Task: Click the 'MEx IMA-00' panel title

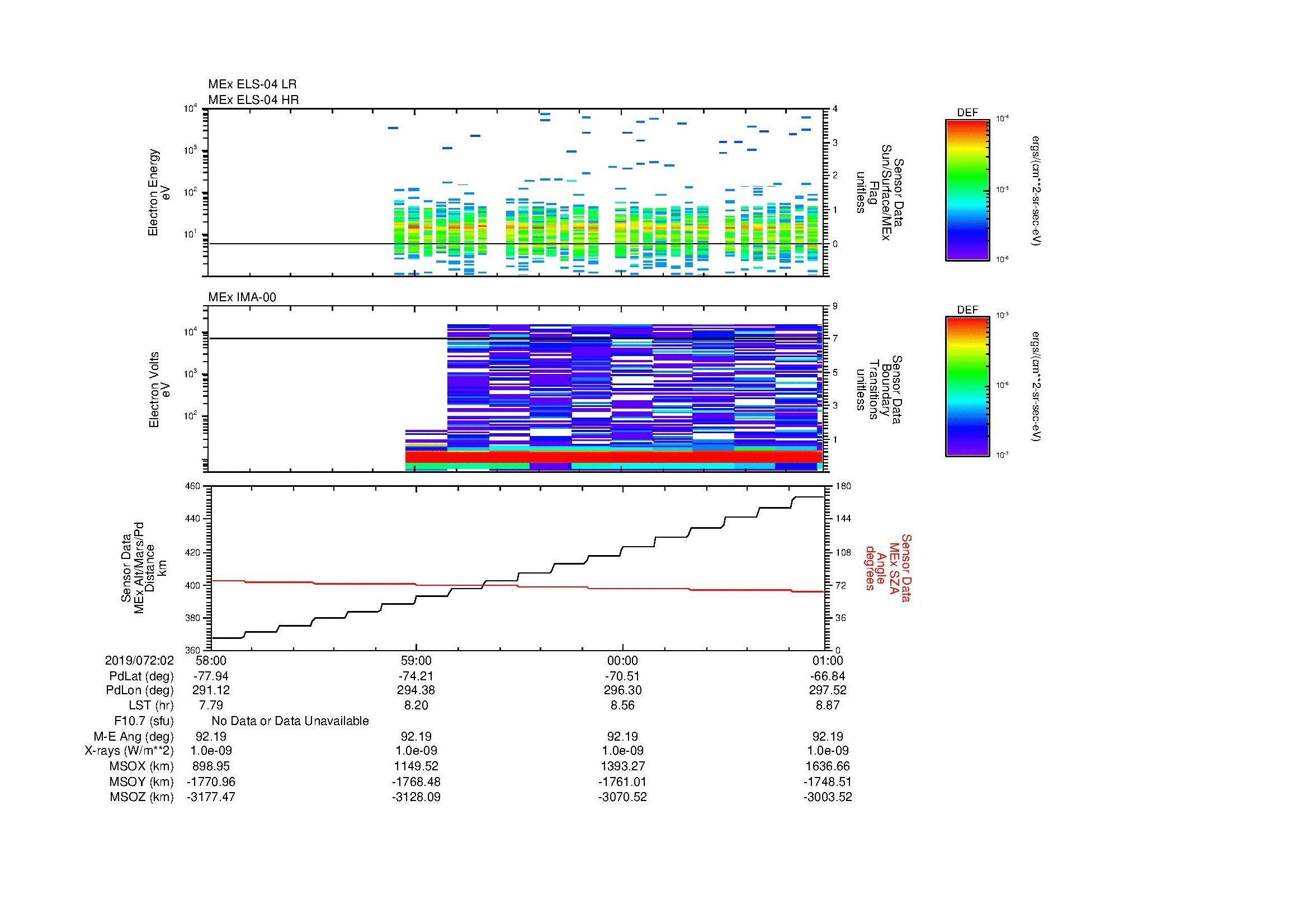Action: 242,297
